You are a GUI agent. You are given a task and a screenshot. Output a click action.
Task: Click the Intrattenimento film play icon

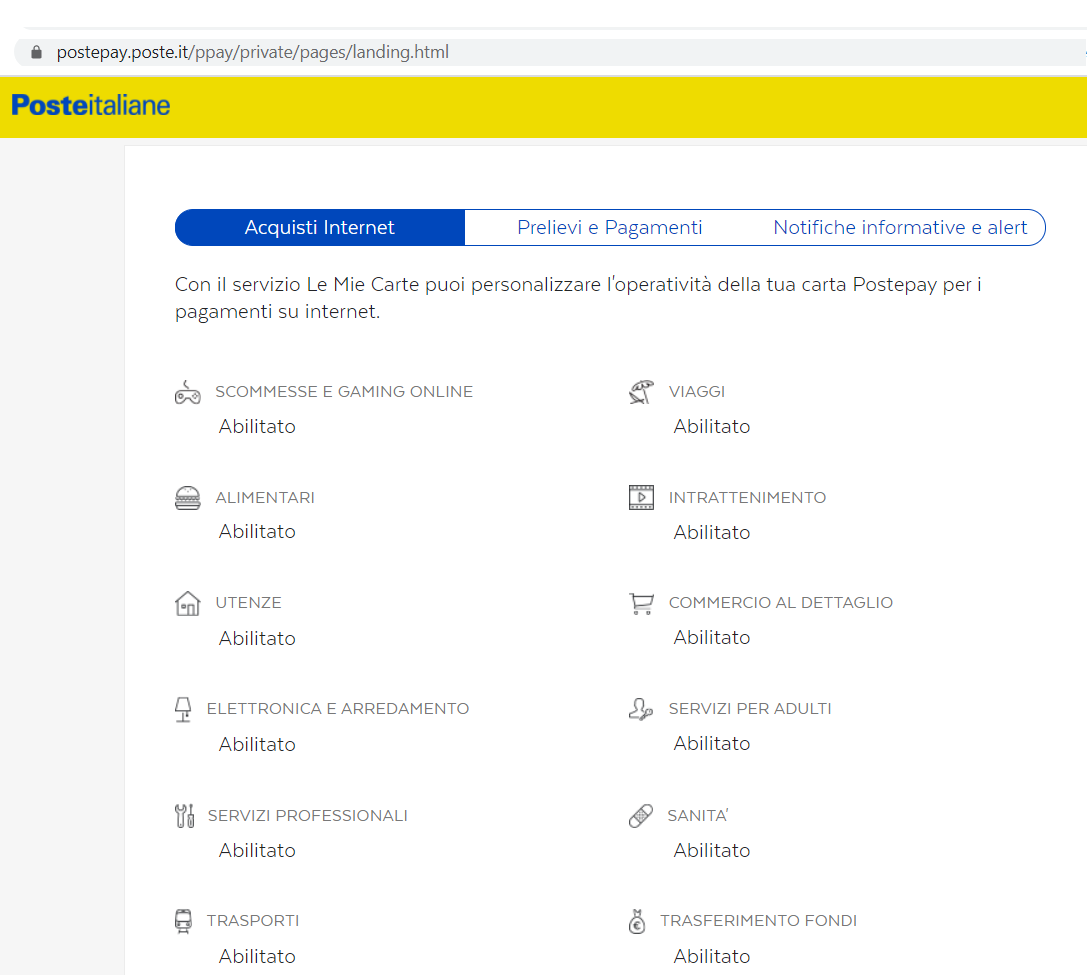641,497
